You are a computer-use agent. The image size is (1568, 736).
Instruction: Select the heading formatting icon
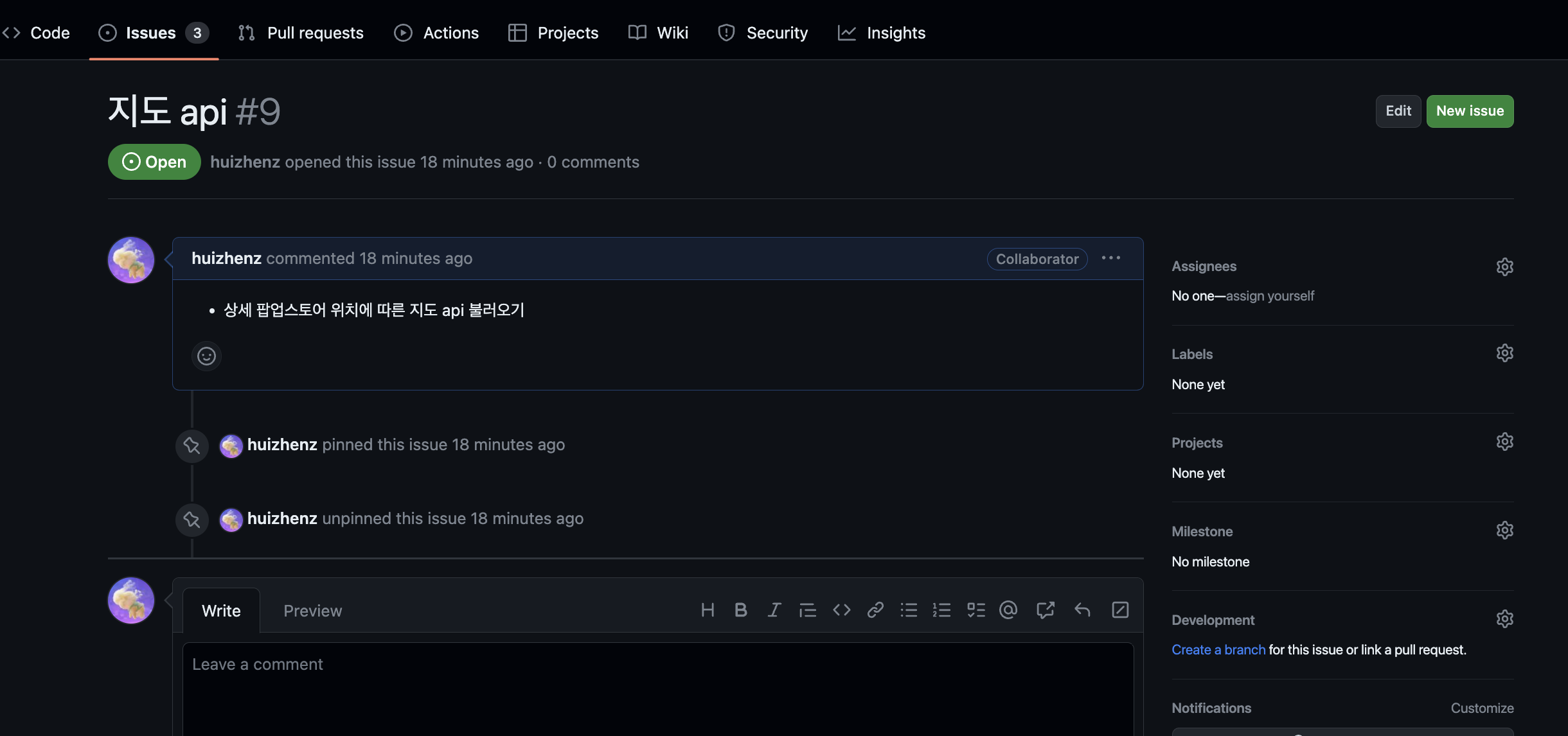click(708, 610)
